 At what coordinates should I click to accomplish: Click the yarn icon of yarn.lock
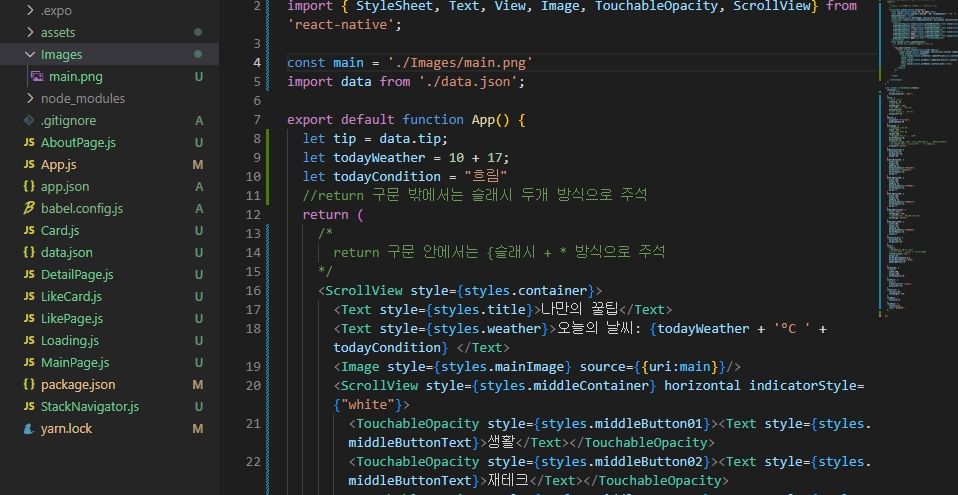[x=29, y=428]
